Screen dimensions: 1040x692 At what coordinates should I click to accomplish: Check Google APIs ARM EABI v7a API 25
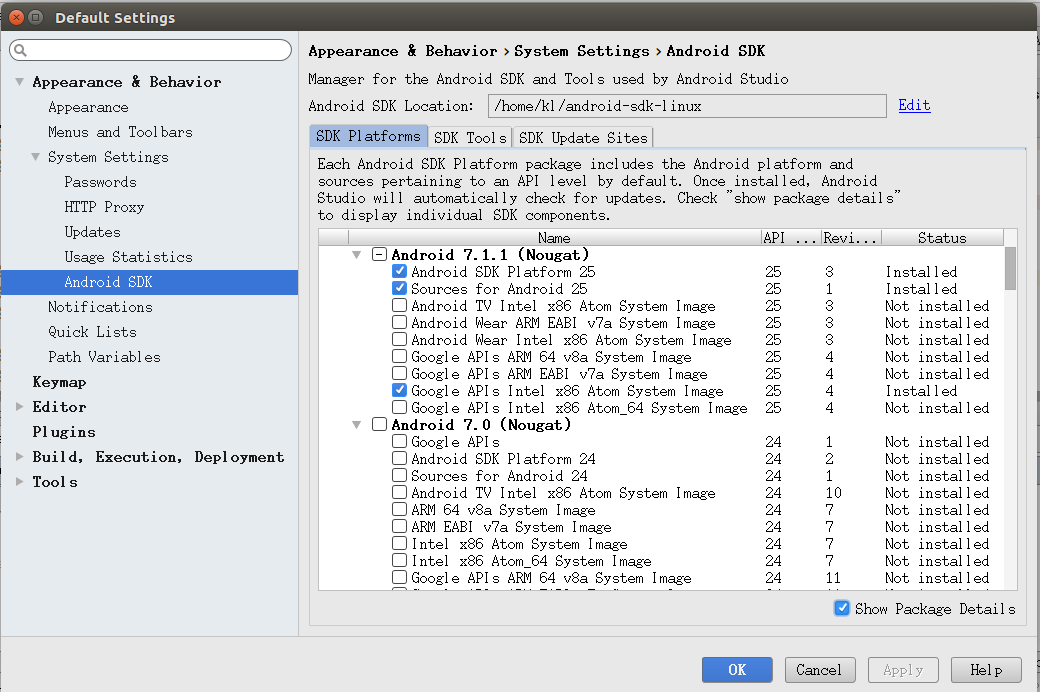click(399, 374)
